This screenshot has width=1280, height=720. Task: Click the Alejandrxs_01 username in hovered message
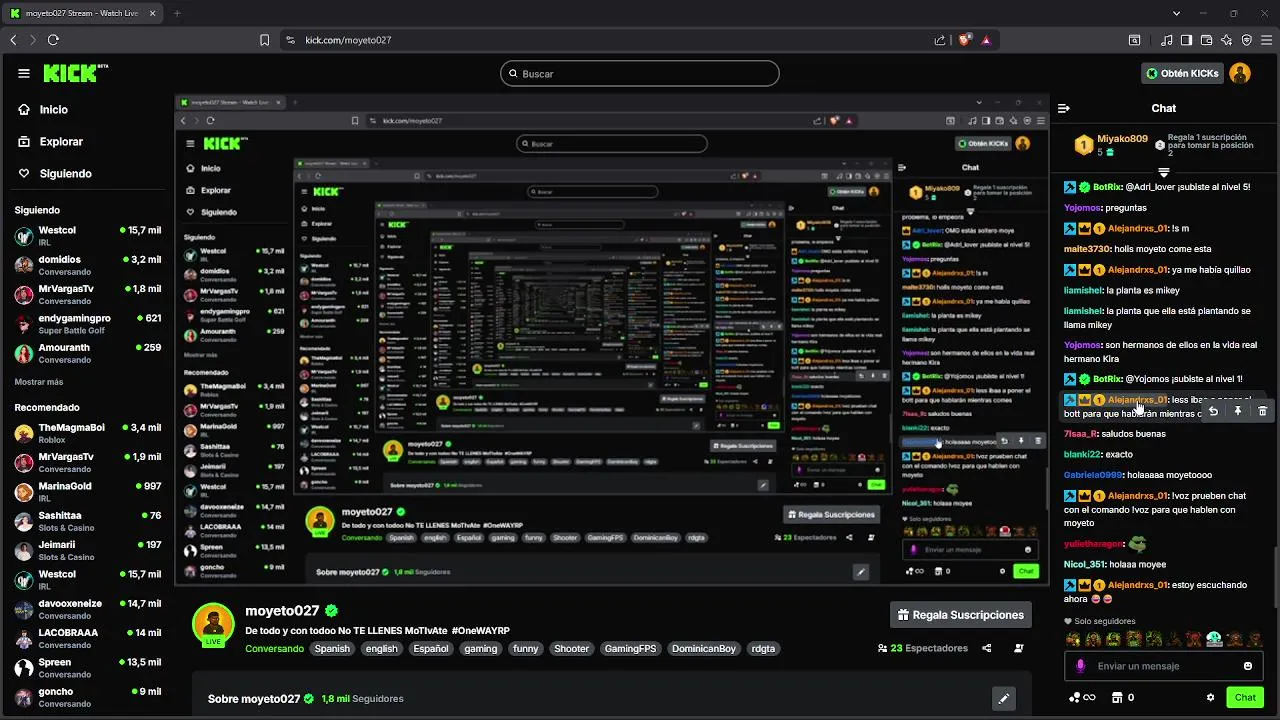pyautogui.click(x=1138, y=400)
